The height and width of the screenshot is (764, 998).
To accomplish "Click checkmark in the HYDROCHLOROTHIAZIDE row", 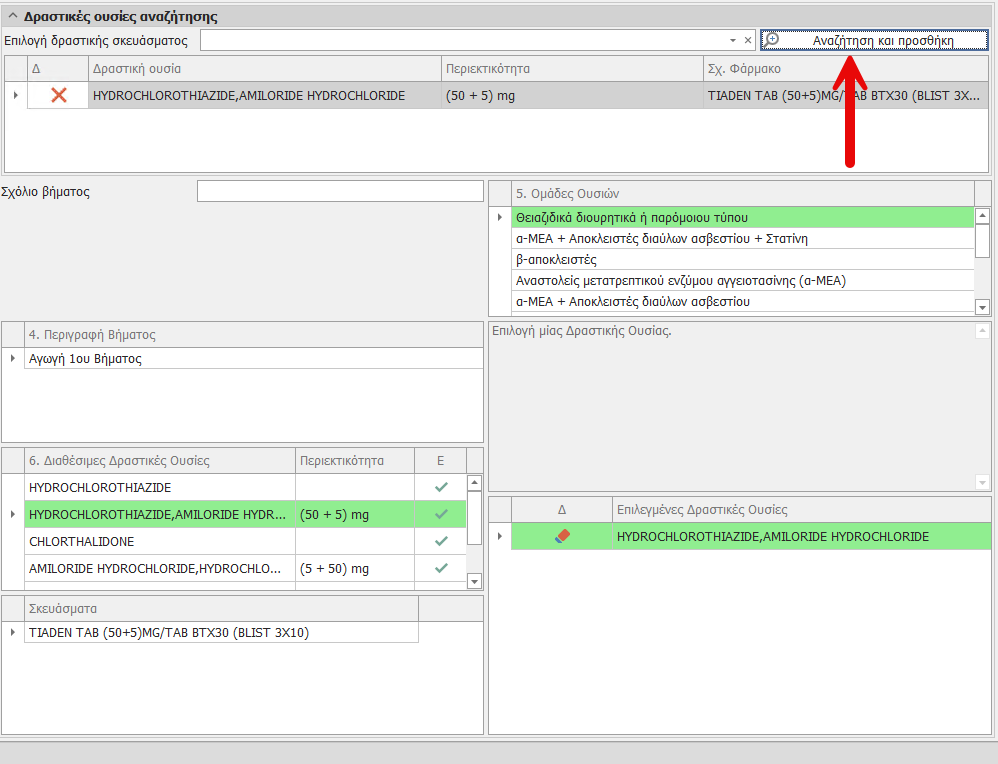I will tap(440, 487).
